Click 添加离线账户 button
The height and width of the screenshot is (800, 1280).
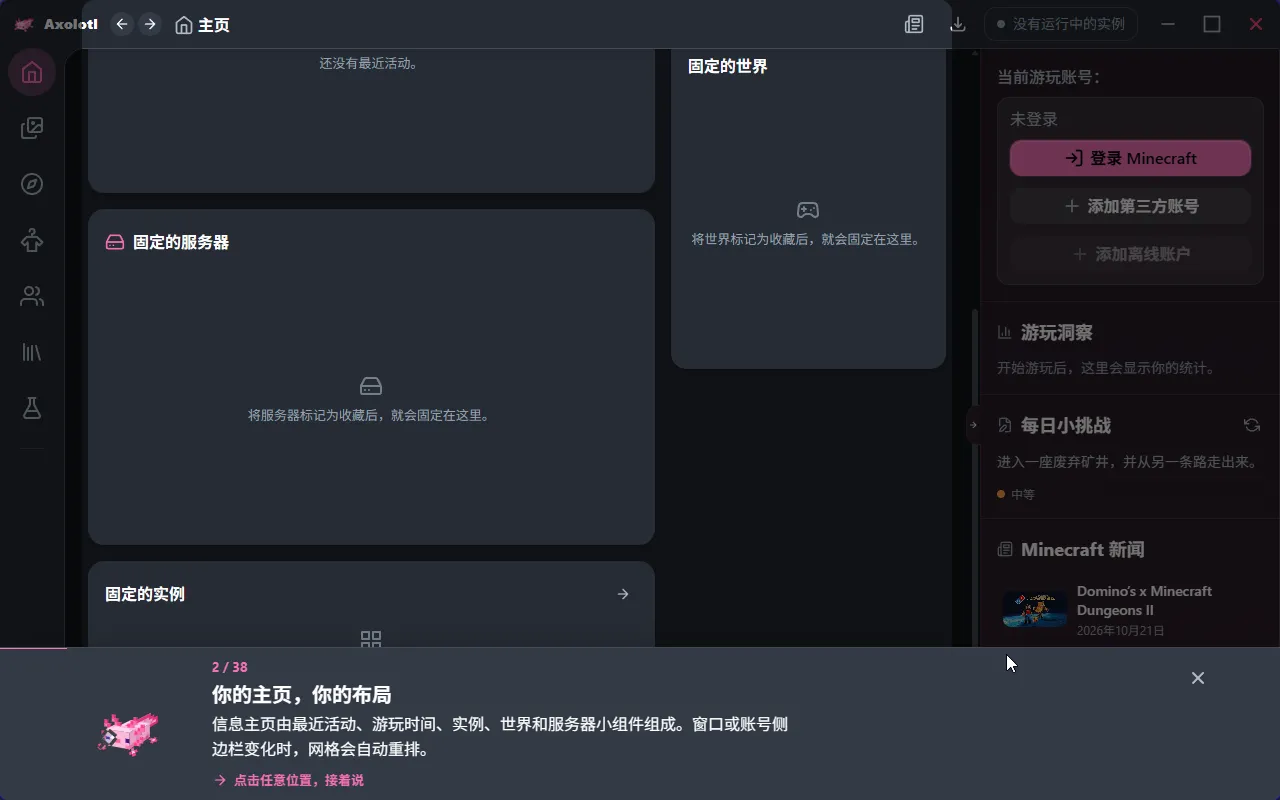click(1130, 254)
